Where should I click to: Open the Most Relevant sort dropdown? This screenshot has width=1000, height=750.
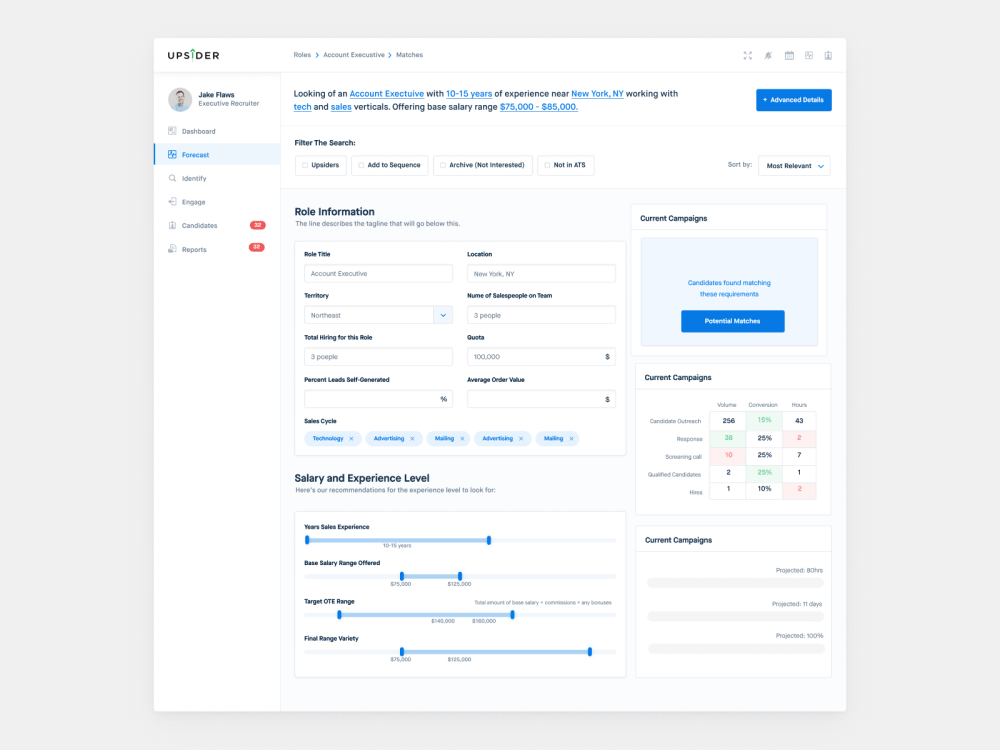[x=794, y=165]
